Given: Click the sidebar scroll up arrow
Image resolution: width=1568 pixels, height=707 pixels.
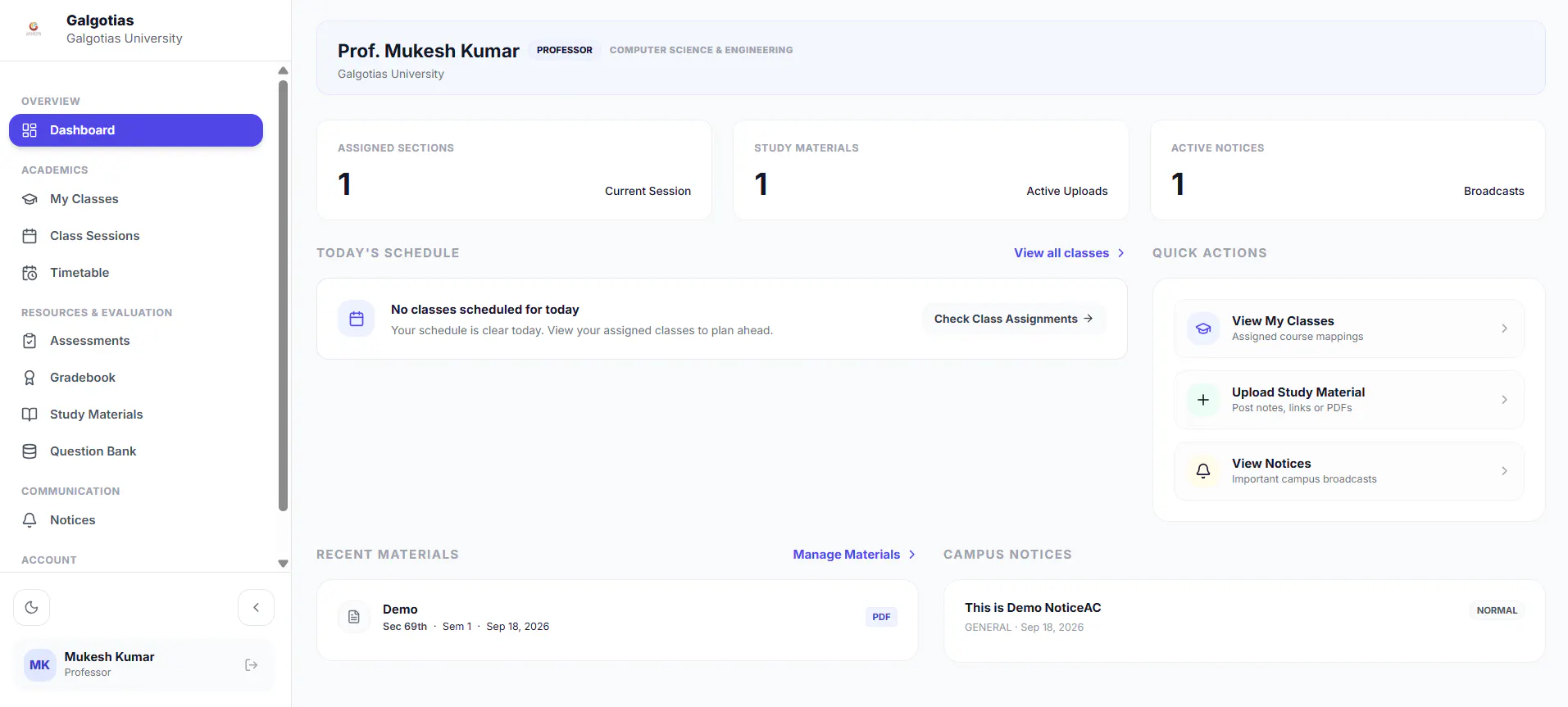Looking at the screenshot, I should [283, 70].
